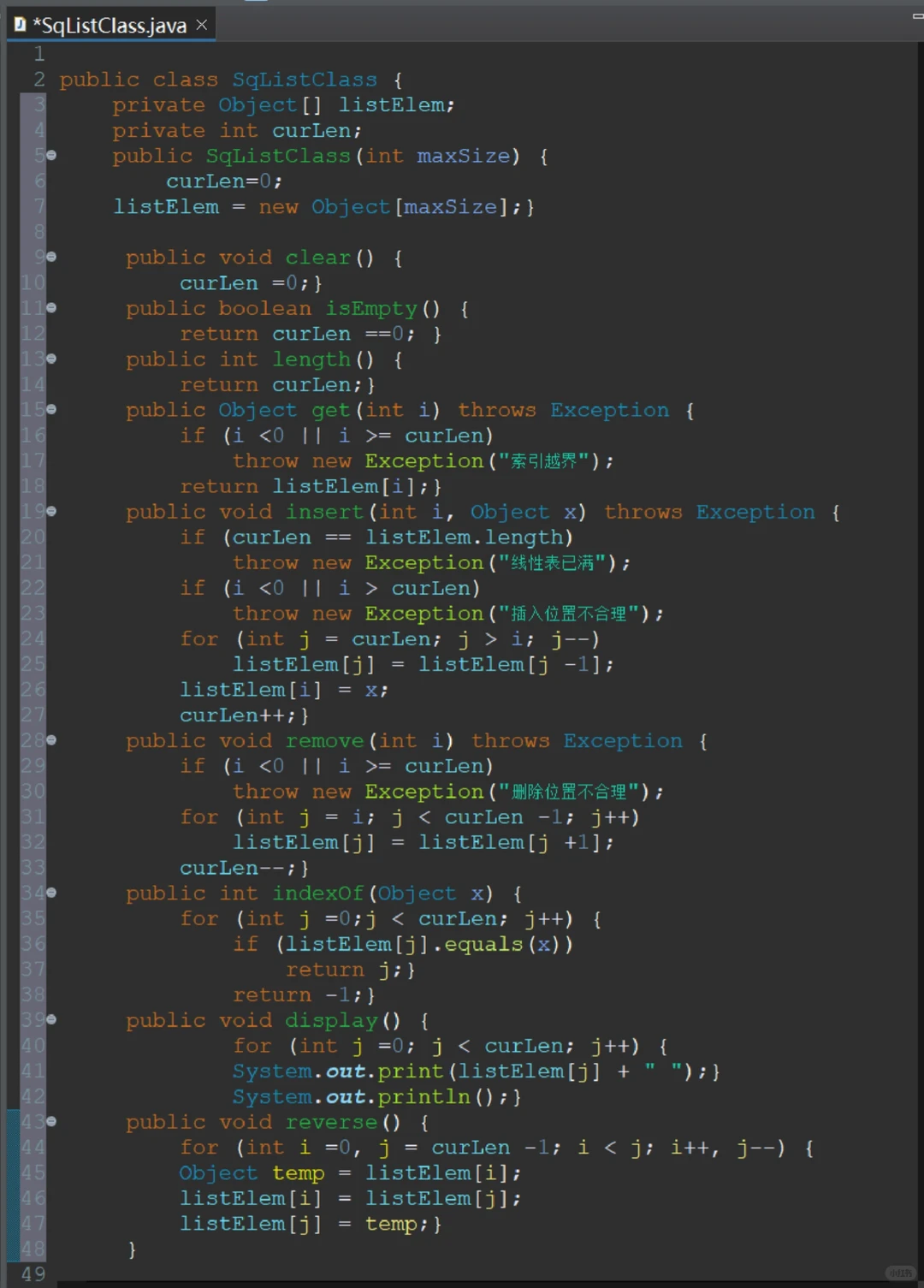The image size is (924, 1288).
Task: Click 'listElem.length' on line 20
Action: coord(464,537)
